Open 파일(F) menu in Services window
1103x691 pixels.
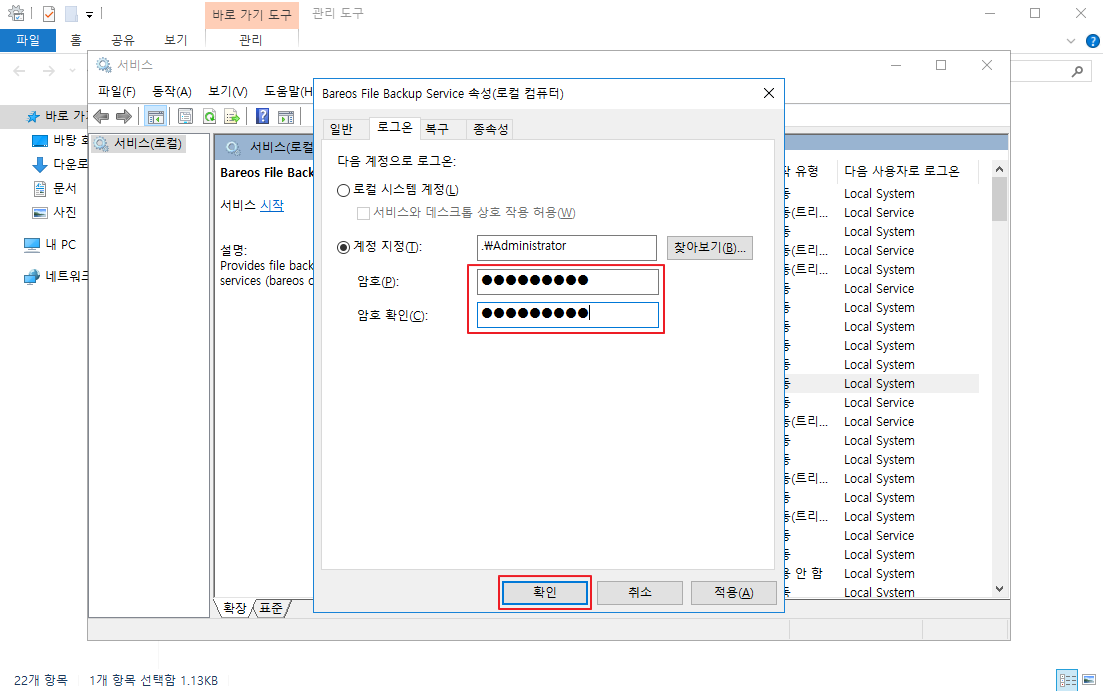(117, 91)
